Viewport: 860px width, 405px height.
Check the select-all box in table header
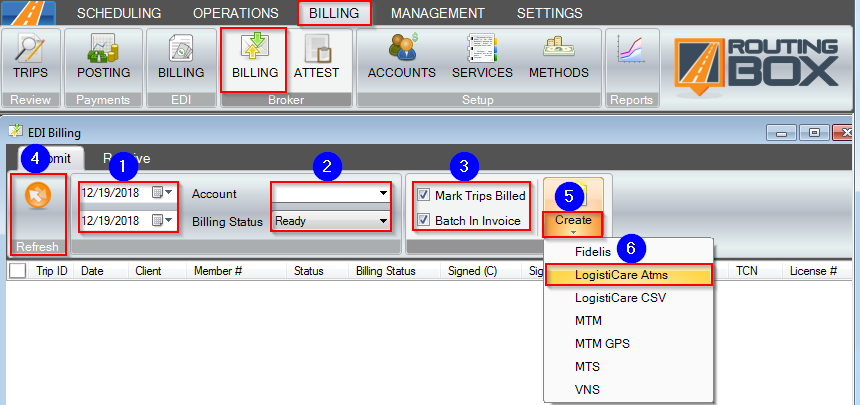[x=18, y=271]
